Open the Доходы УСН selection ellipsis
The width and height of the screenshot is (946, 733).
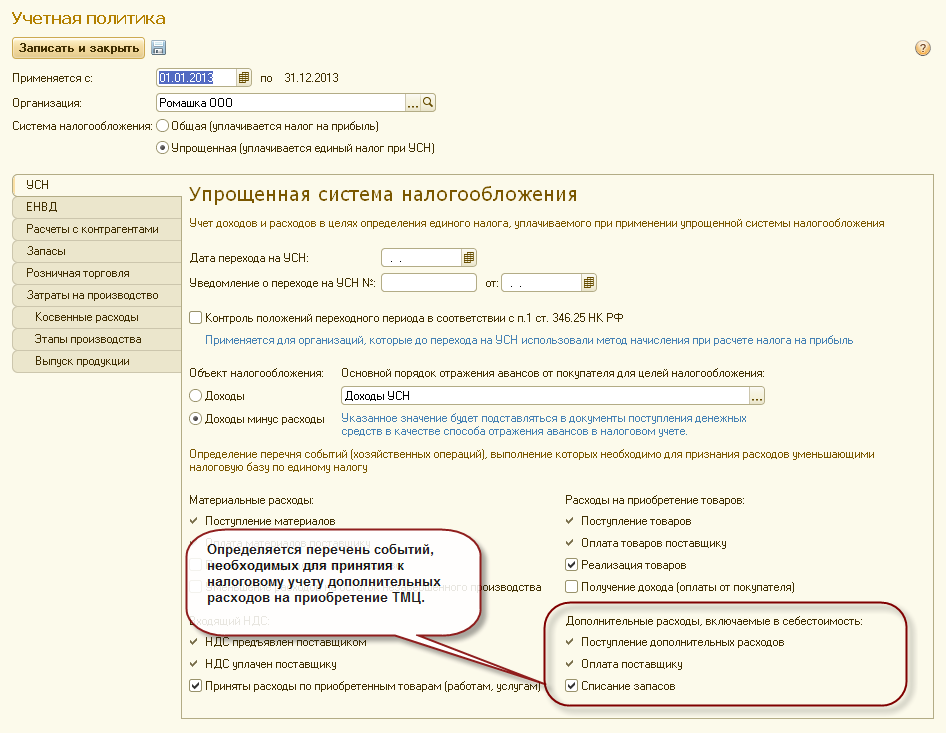[757, 396]
